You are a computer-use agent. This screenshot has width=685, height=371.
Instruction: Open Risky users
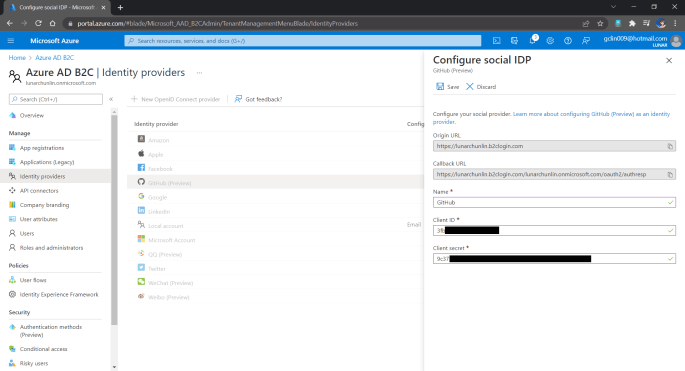tap(34, 363)
